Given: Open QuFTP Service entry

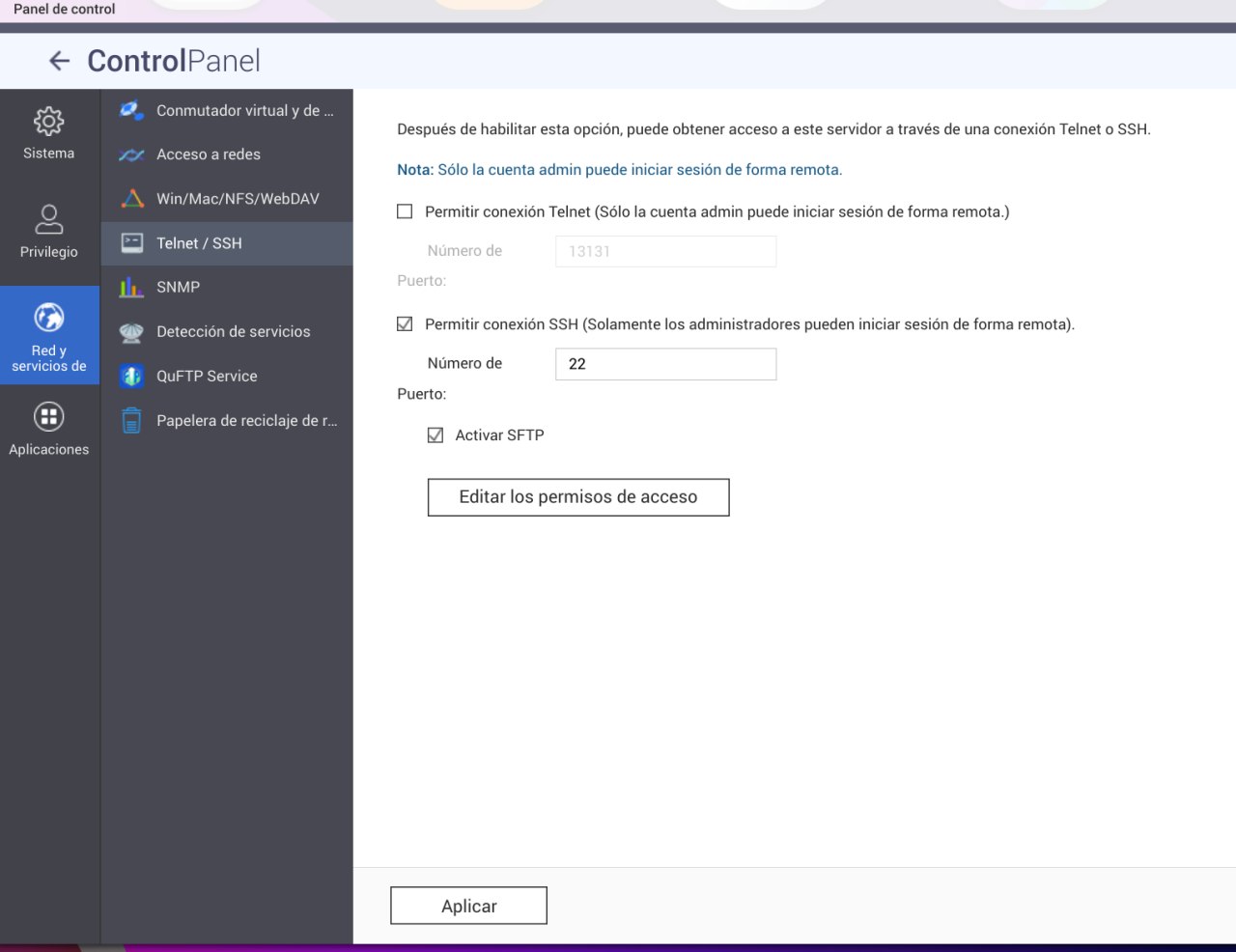Looking at the screenshot, I should click(227, 376).
